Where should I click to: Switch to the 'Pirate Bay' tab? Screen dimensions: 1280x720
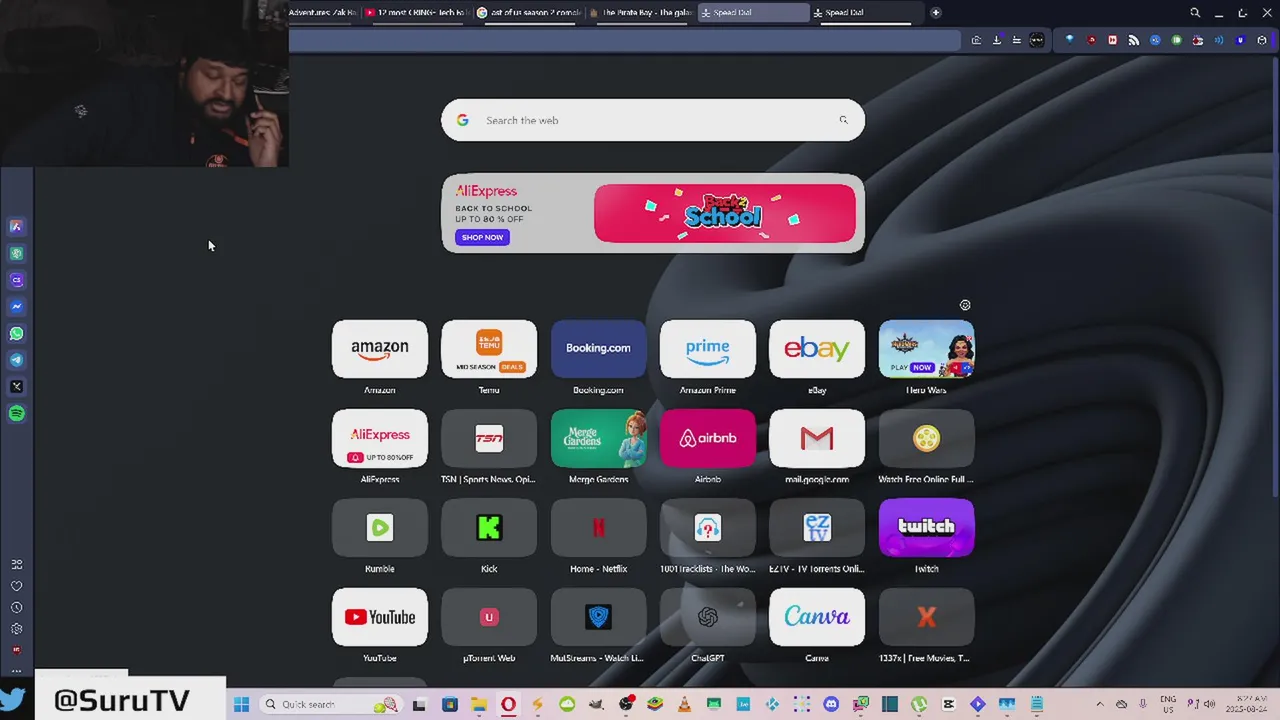click(x=641, y=13)
